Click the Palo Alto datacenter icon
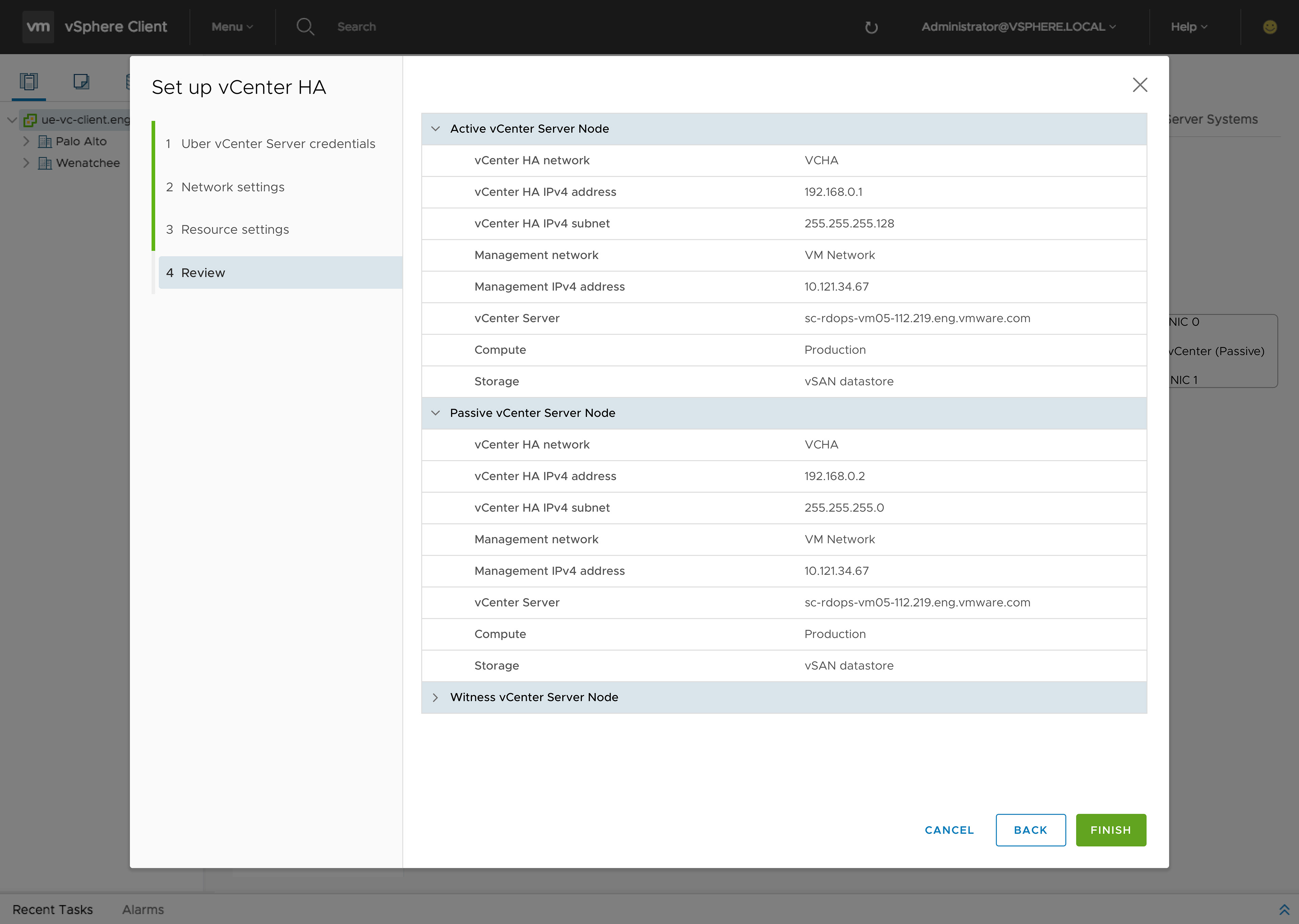This screenshot has height=924, width=1299. 44,141
